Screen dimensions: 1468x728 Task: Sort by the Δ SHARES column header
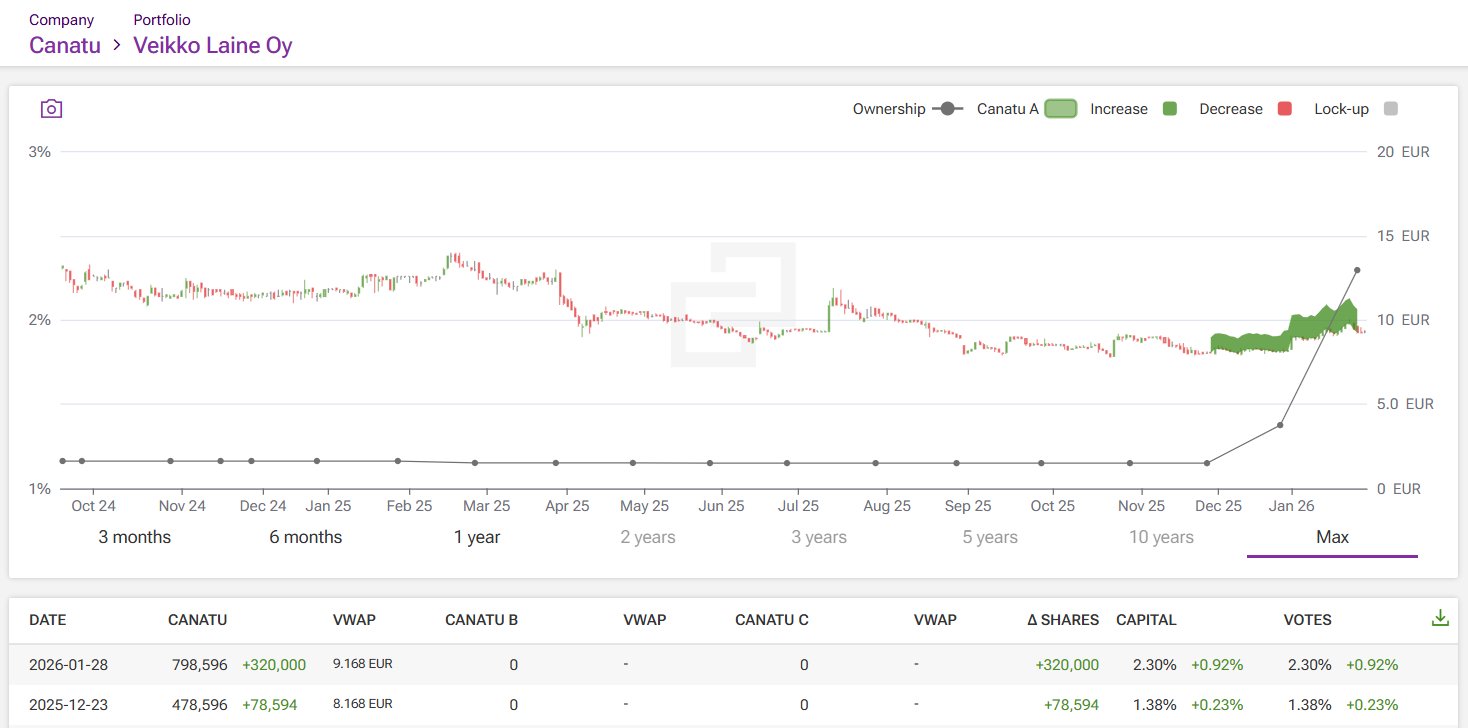tap(1062, 620)
